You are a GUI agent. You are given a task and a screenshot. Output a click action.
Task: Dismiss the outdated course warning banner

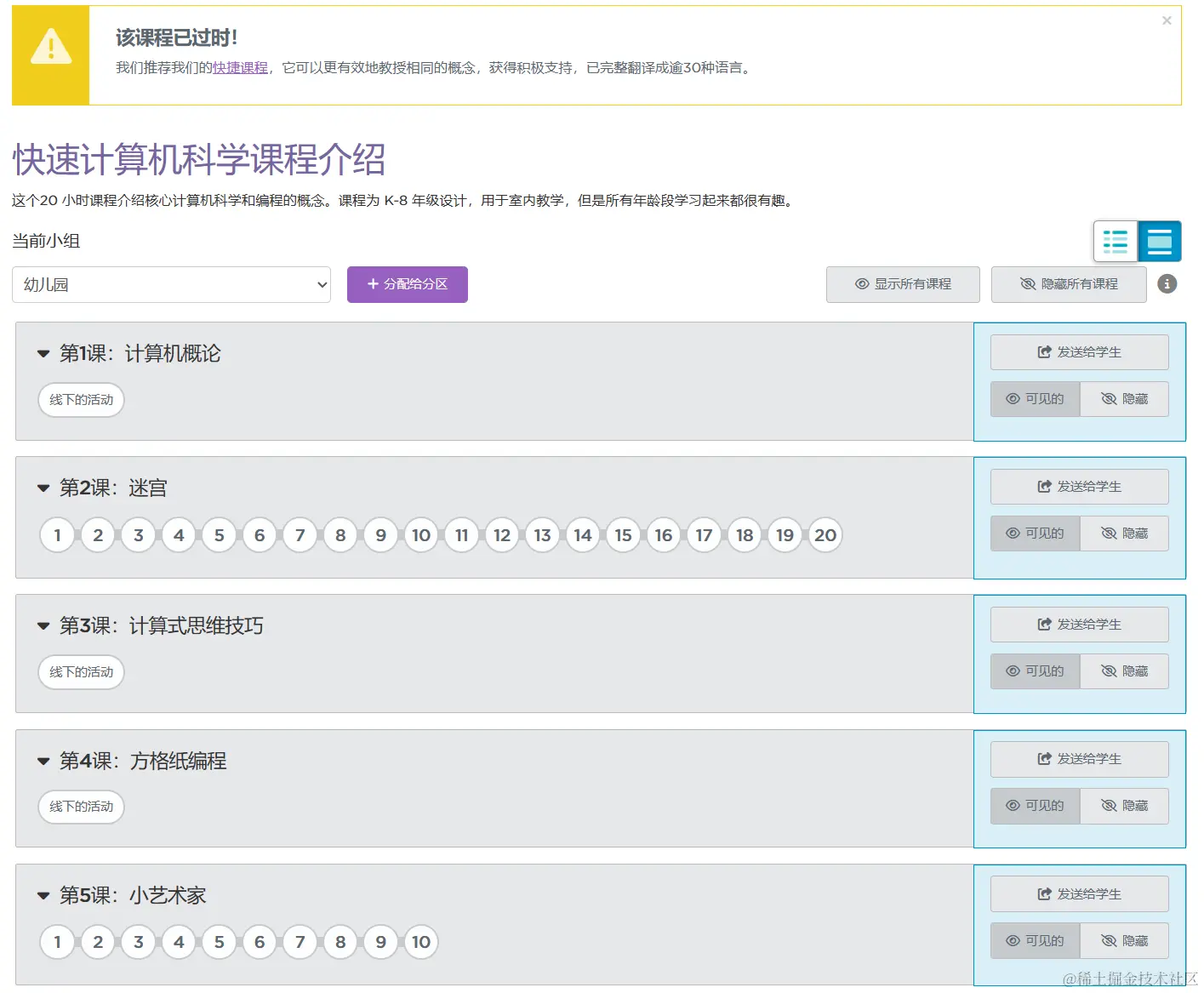tap(1167, 20)
